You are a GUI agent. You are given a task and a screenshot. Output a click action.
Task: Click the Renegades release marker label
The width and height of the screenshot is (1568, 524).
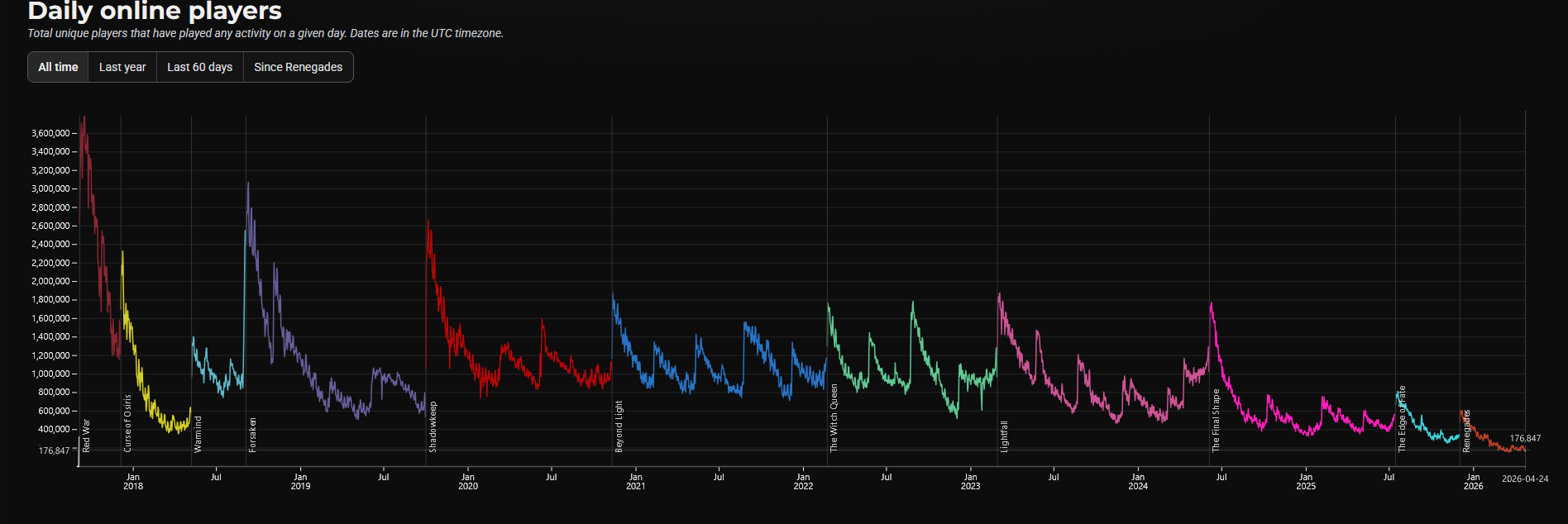pos(1466,431)
